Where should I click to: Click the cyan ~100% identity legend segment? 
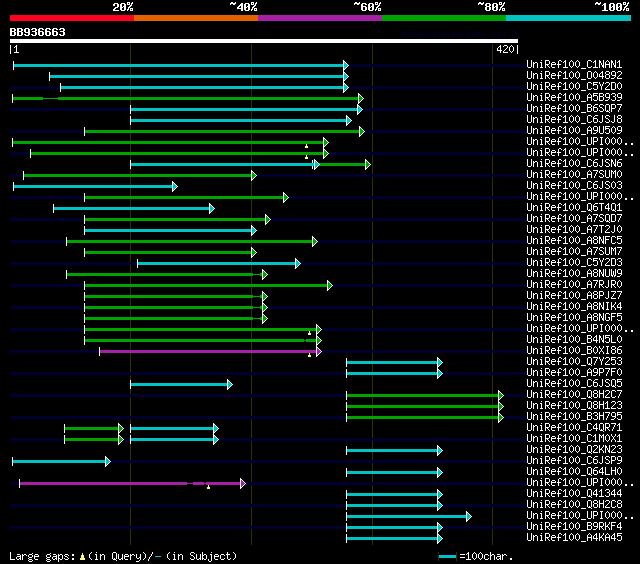point(569,18)
